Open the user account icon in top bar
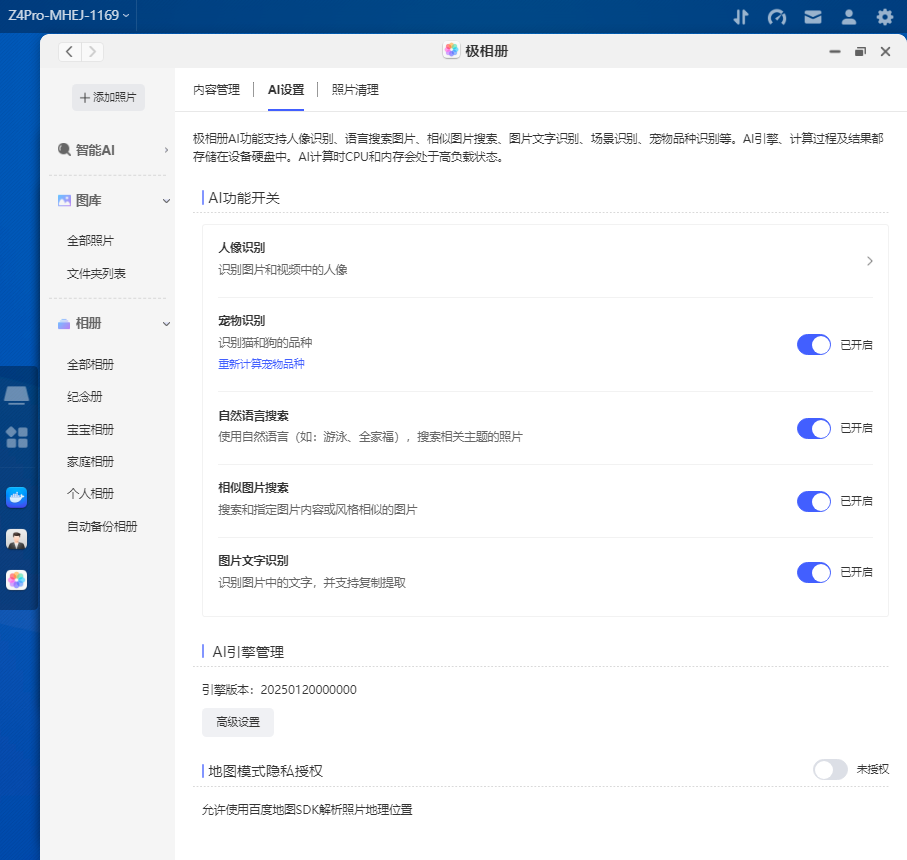 [x=849, y=17]
